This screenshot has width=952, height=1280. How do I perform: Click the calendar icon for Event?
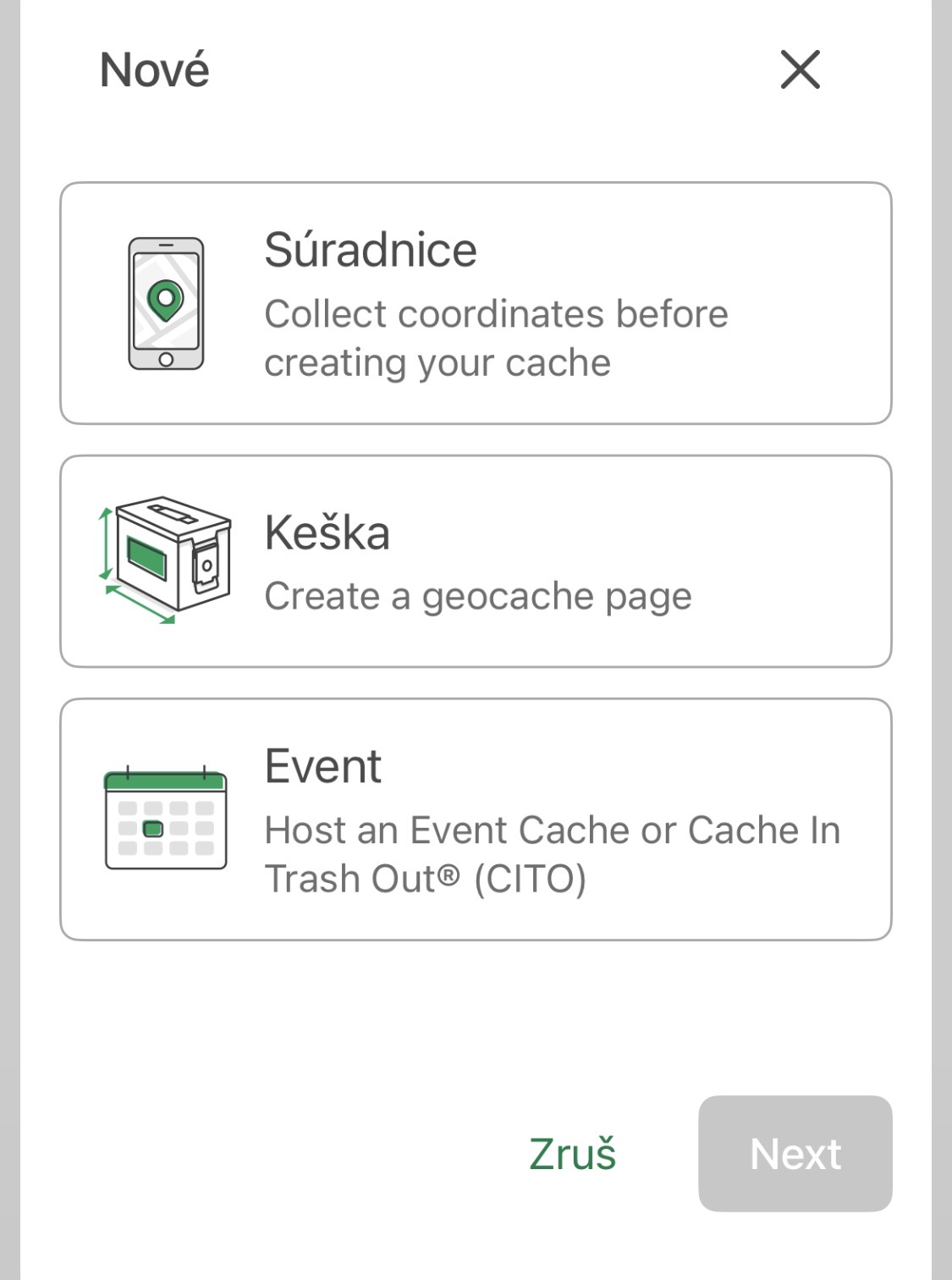click(x=166, y=819)
